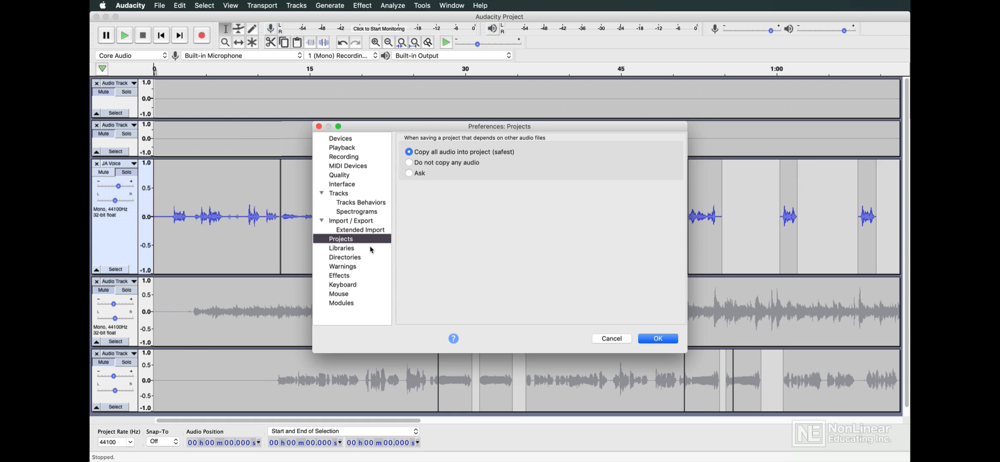The width and height of the screenshot is (1000, 462).
Task: Open the Transport menu
Action: pyautogui.click(x=262, y=6)
